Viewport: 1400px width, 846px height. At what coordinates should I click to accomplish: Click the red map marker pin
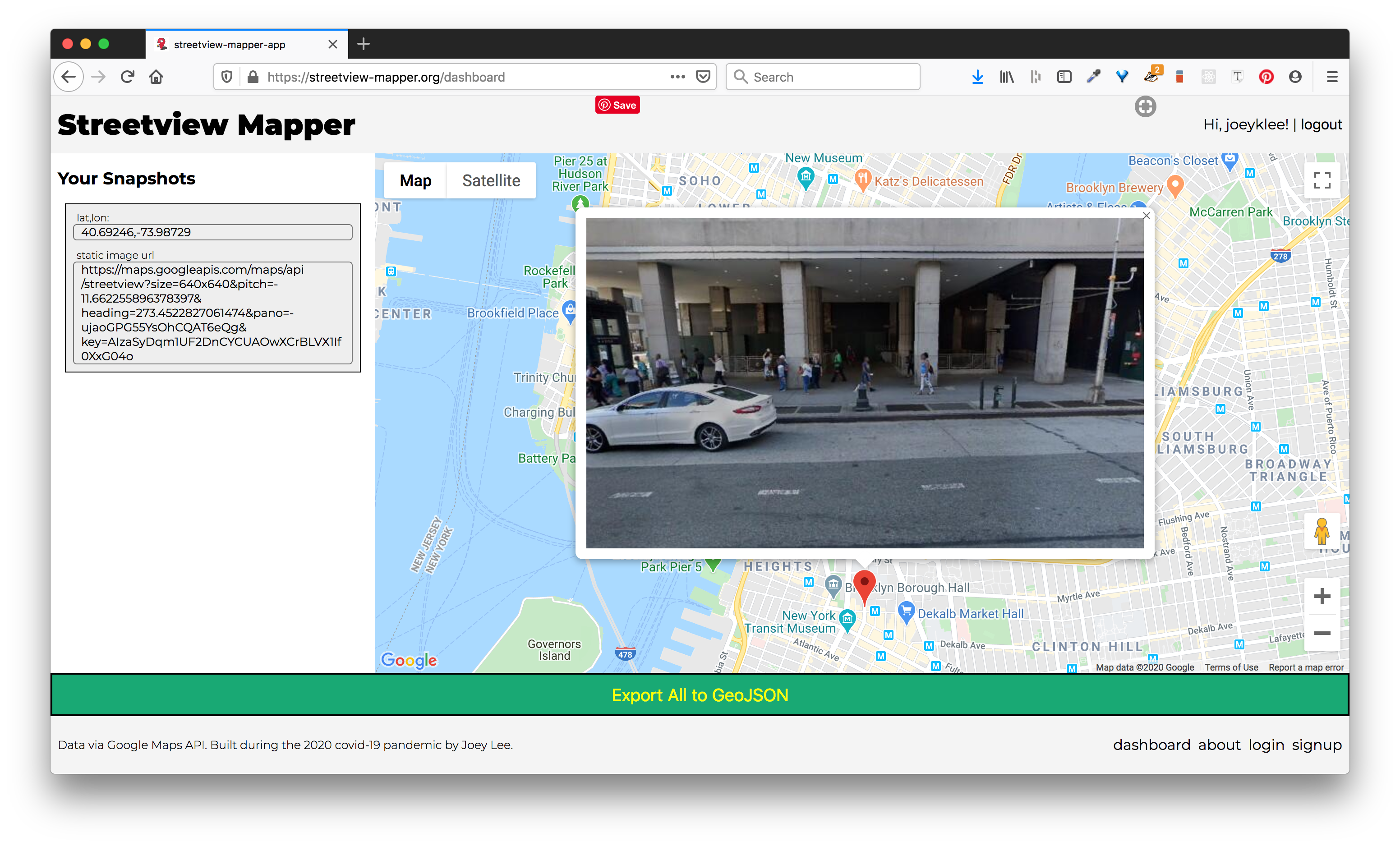click(x=864, y=584)
